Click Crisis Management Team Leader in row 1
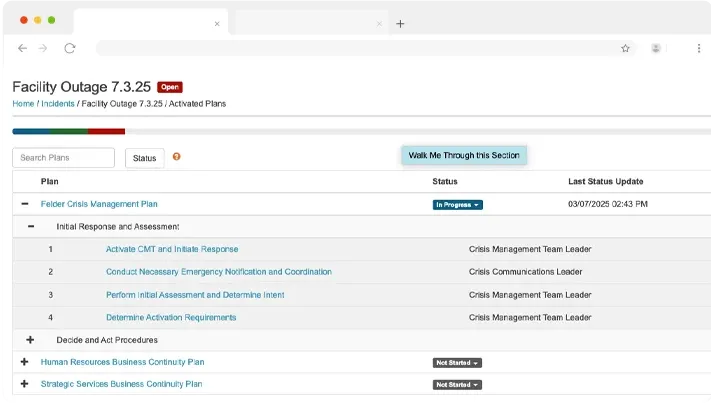Screen dimensions: 711x403 pos(530,249)
